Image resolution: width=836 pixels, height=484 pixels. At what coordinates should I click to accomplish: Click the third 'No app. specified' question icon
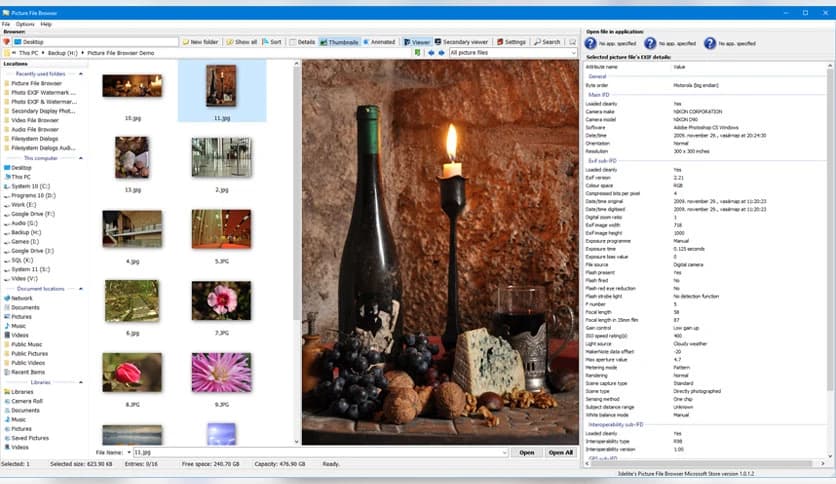click(710, 43)
